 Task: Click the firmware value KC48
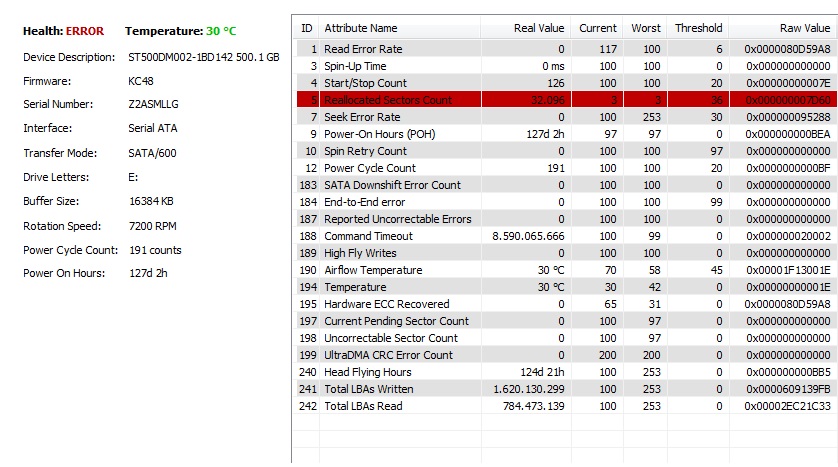pyautogui.click(x=141, y=81)
